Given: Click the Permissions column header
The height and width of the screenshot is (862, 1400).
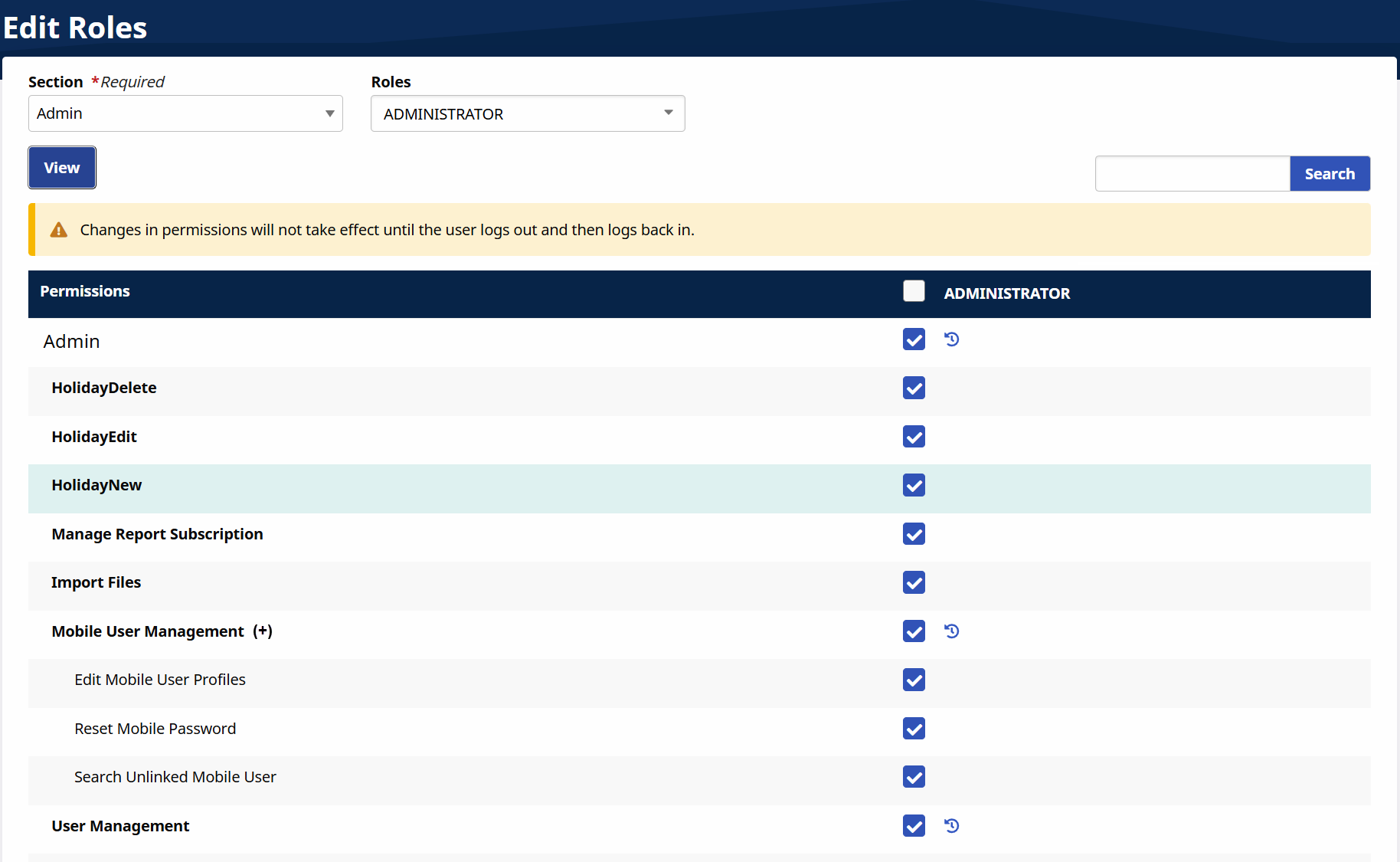Looking at the screenshot, I should click(85, 291).
